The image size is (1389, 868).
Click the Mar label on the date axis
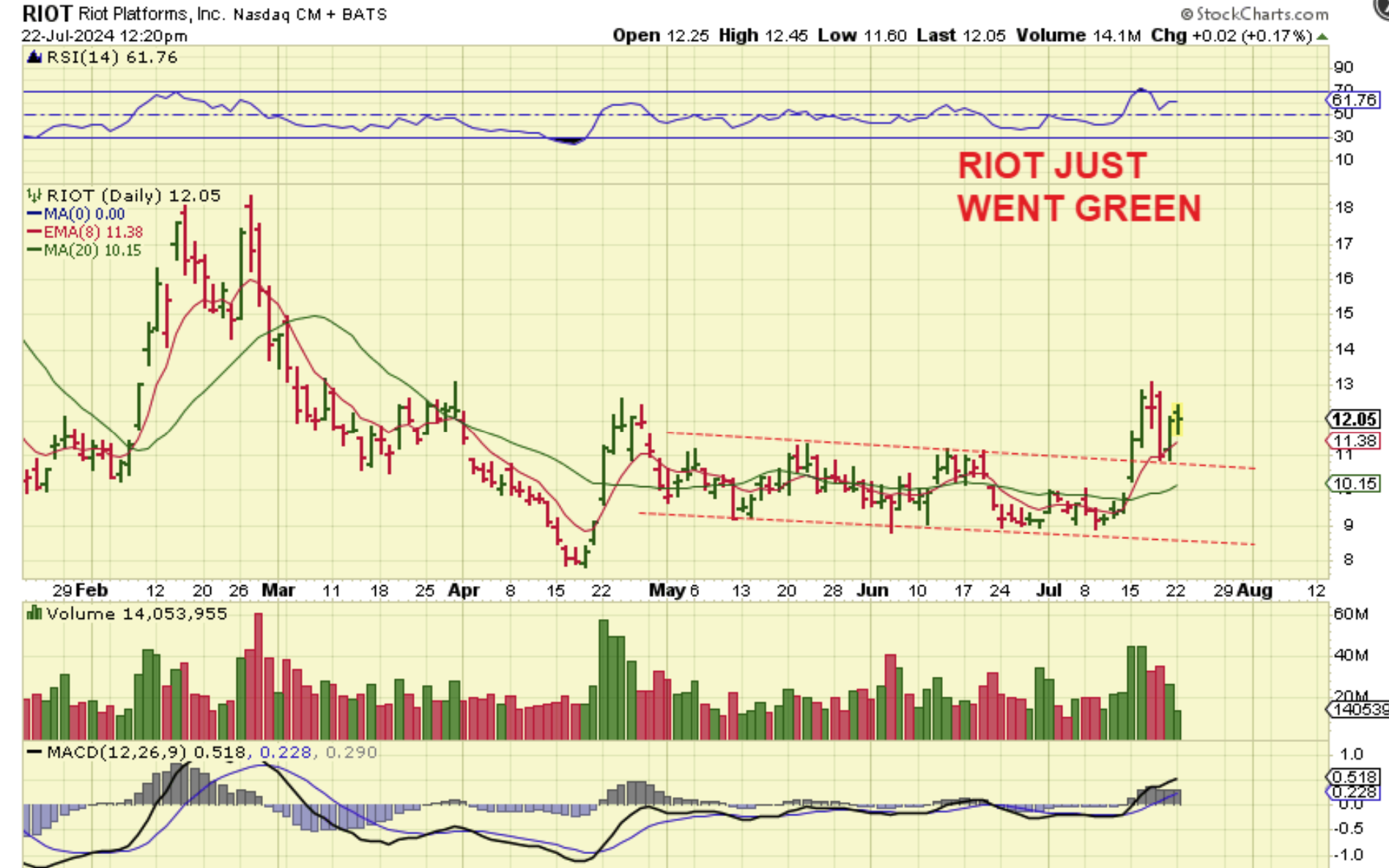coord(278,590)
